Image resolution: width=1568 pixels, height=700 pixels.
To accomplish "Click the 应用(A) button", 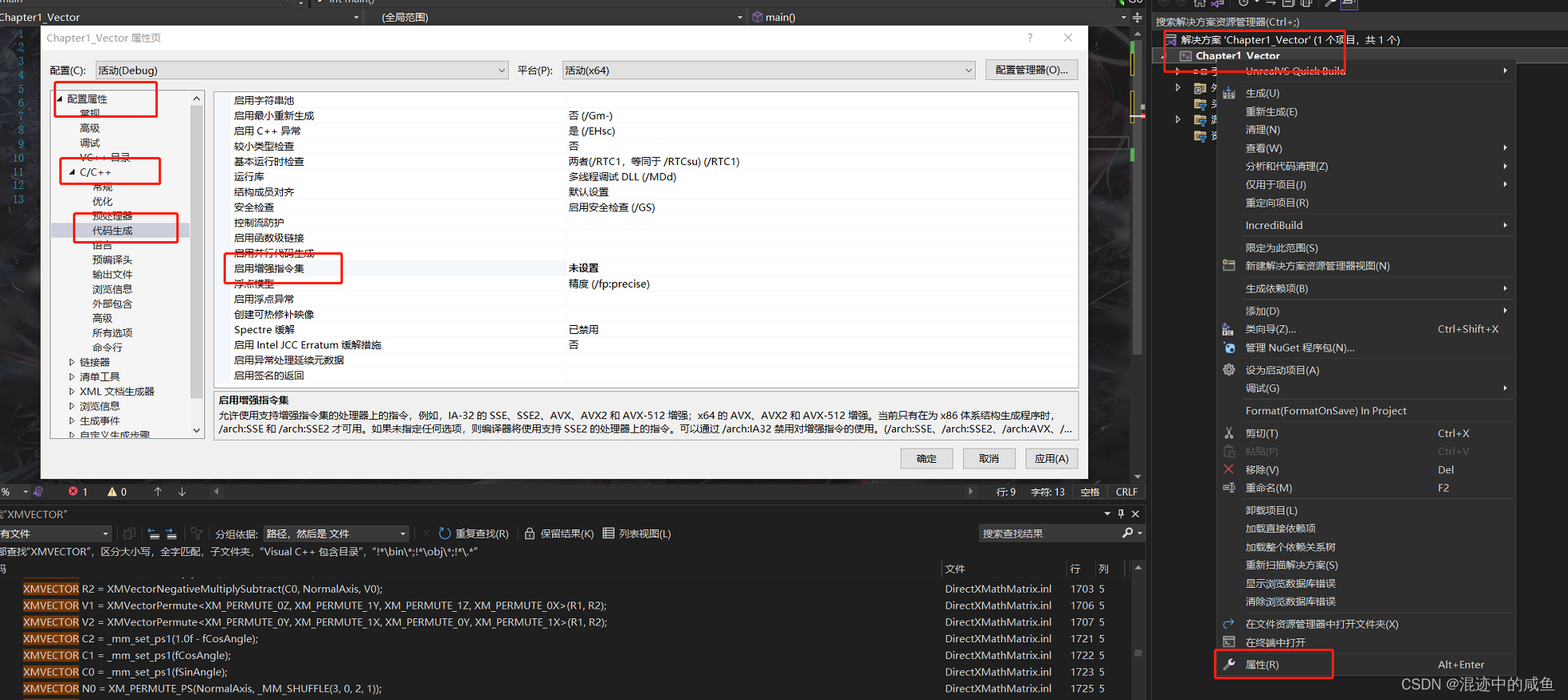I will tap(1051, 458).
